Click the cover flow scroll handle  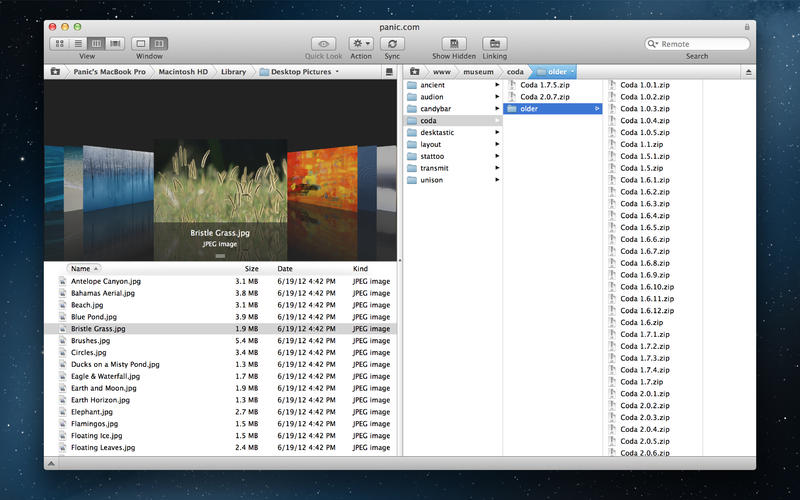pyautogui.click(x=220, y=256)
